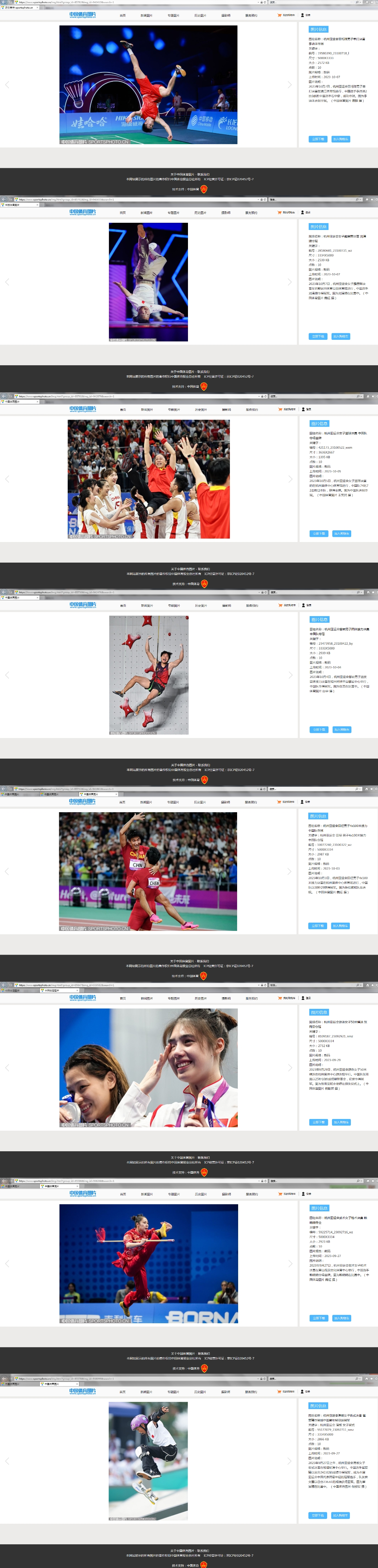
Task: Click previous arrow left of basketball celebration photo
Action: [x=7, y=479]
